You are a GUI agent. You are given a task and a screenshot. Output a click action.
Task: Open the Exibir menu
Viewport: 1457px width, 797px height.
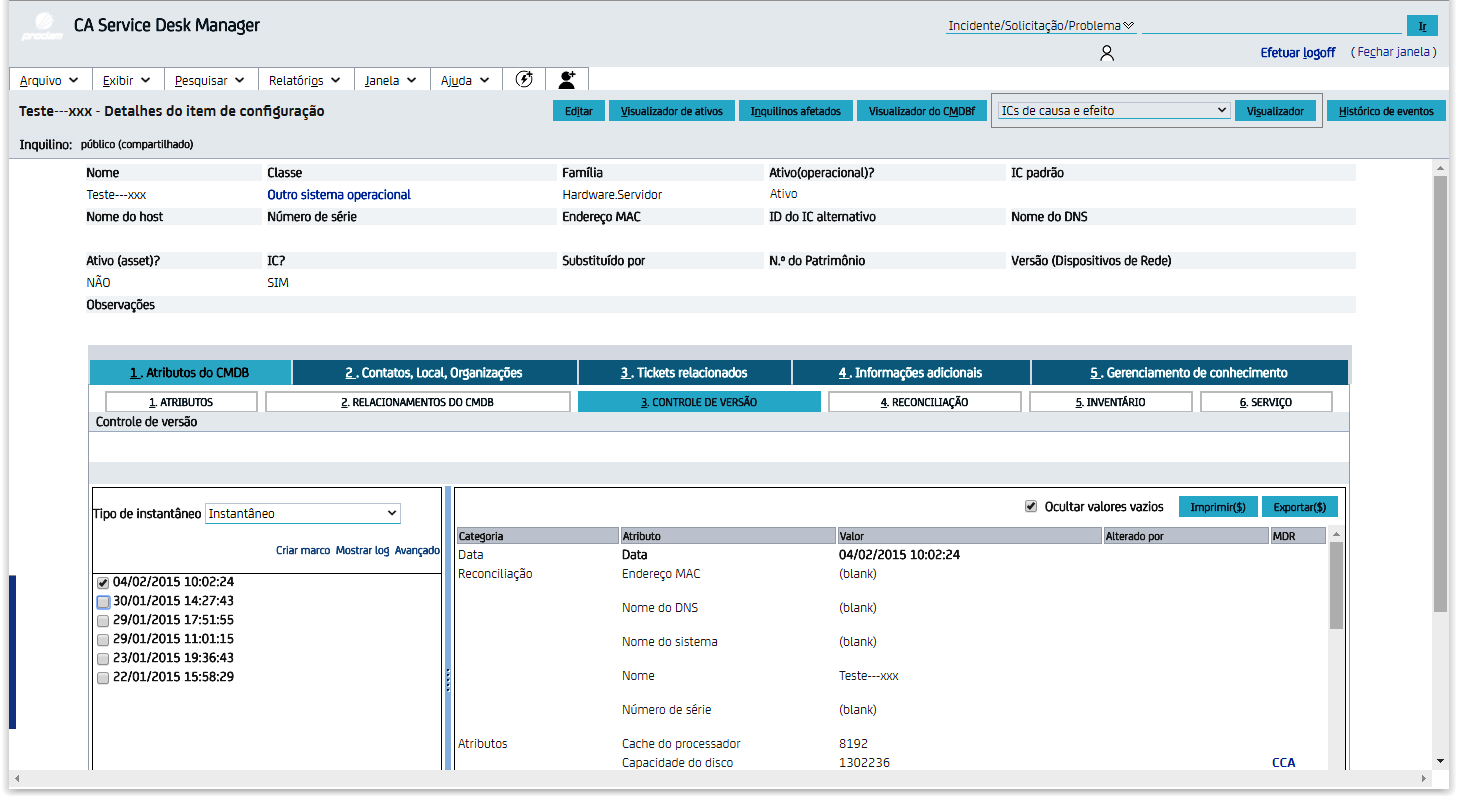tap(127, 80)
